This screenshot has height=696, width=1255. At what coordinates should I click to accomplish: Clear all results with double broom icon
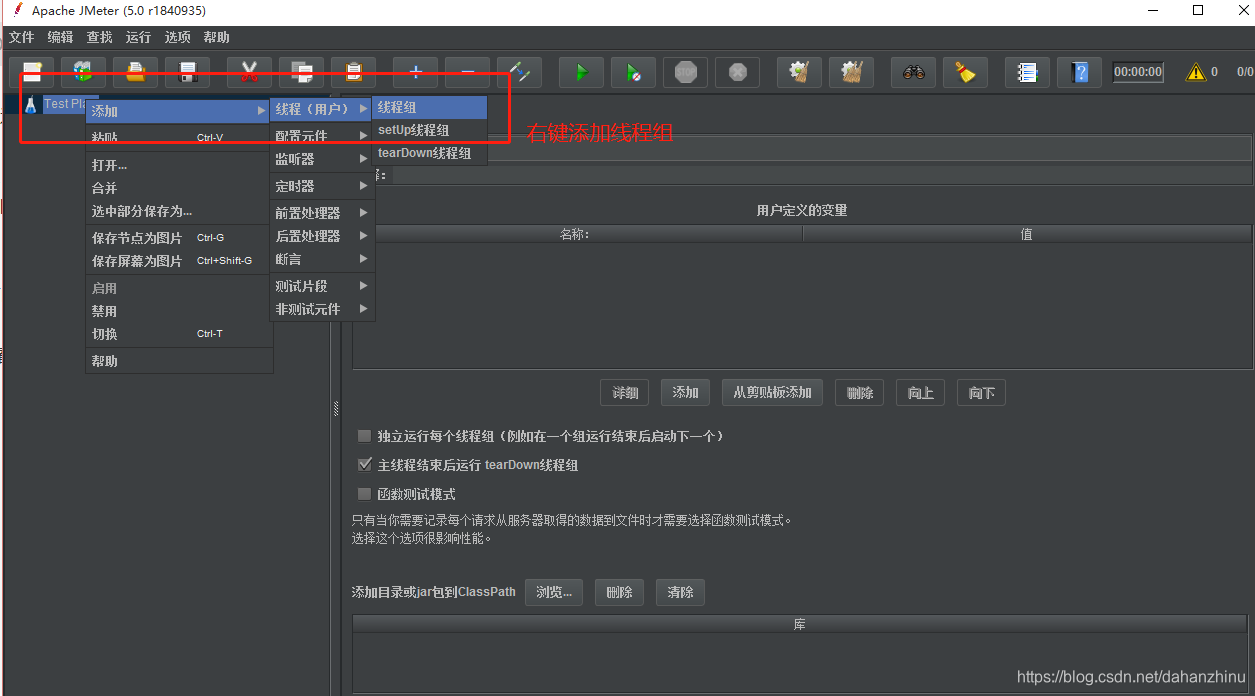[851, 72]
